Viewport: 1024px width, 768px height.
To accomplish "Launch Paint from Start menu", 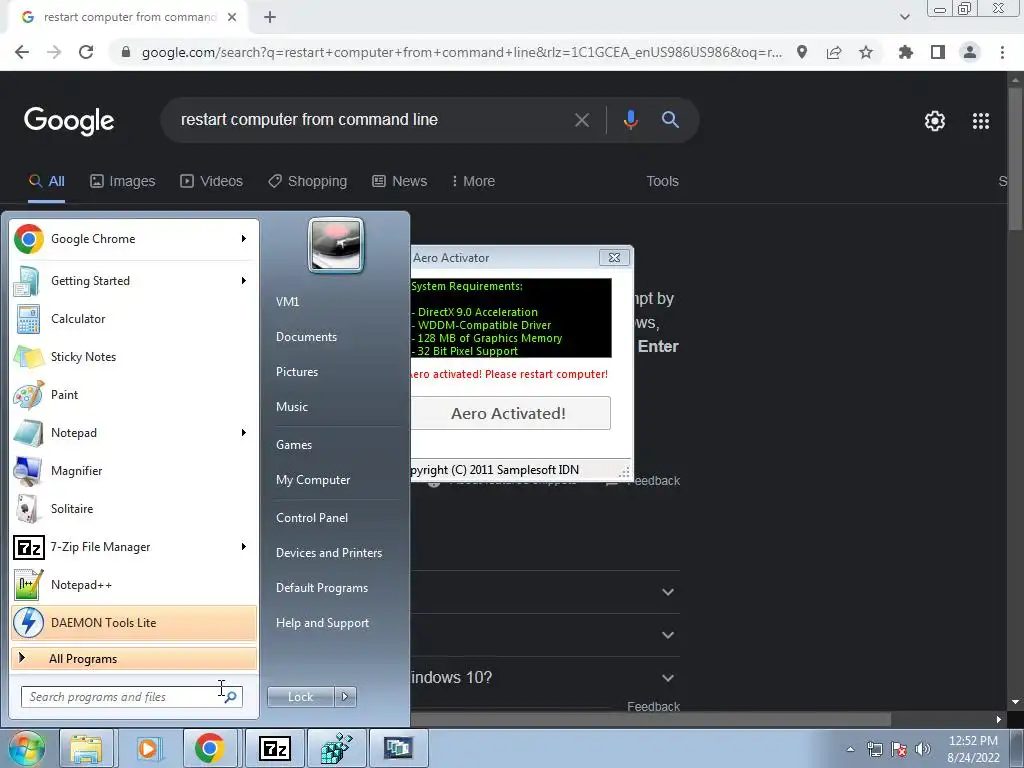I will pyautogui.click(x=134, y=394).
